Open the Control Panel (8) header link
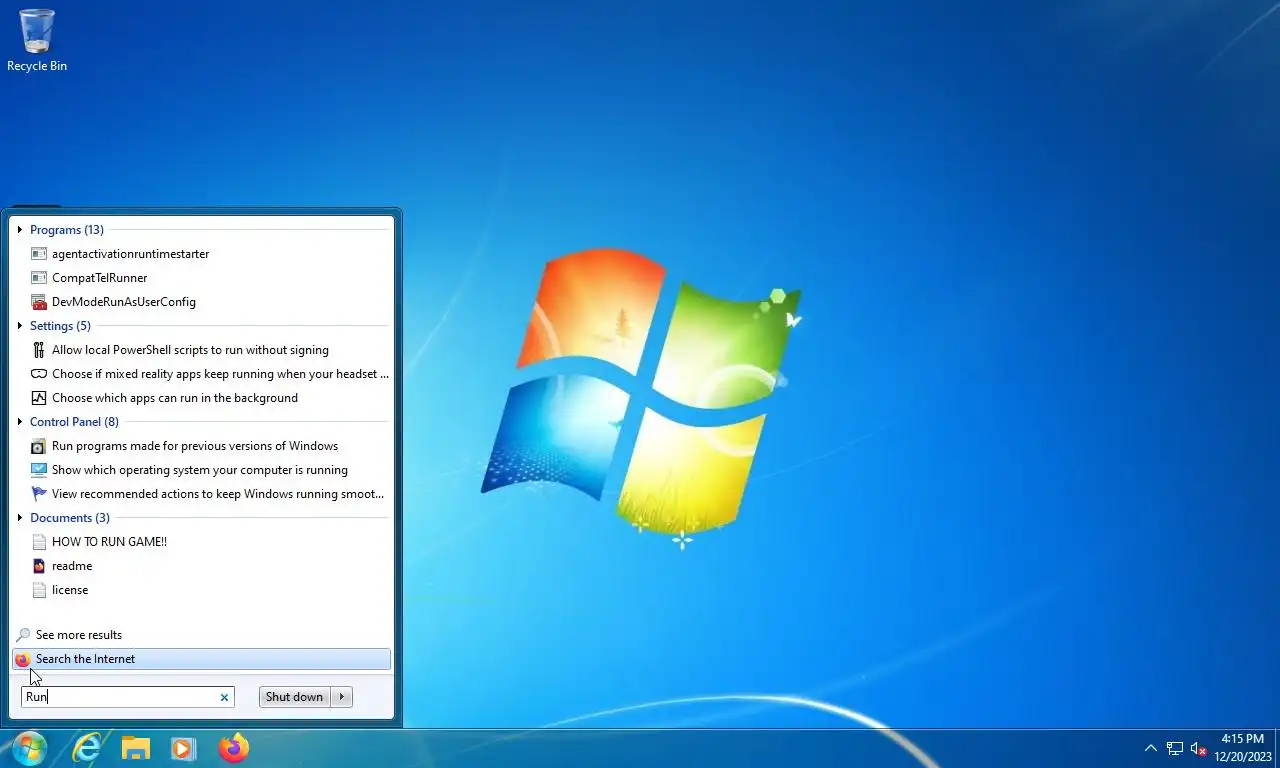1280x768 pixels. coord(74,422)
